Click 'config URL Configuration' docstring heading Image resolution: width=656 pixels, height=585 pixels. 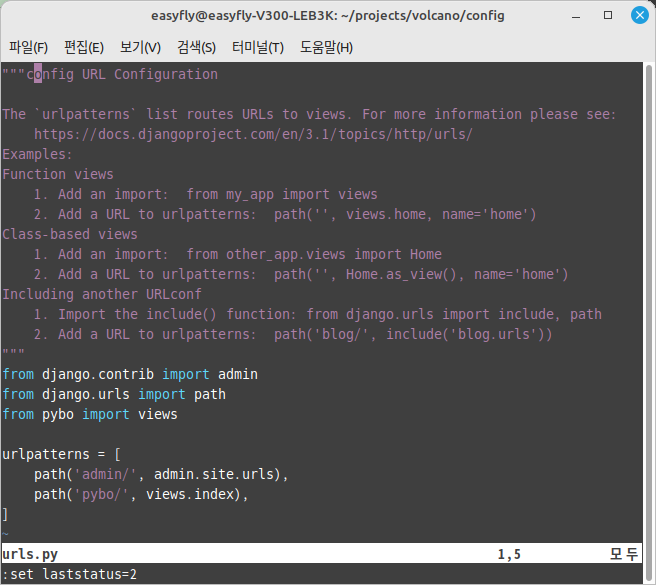click(x=122, y=74)
